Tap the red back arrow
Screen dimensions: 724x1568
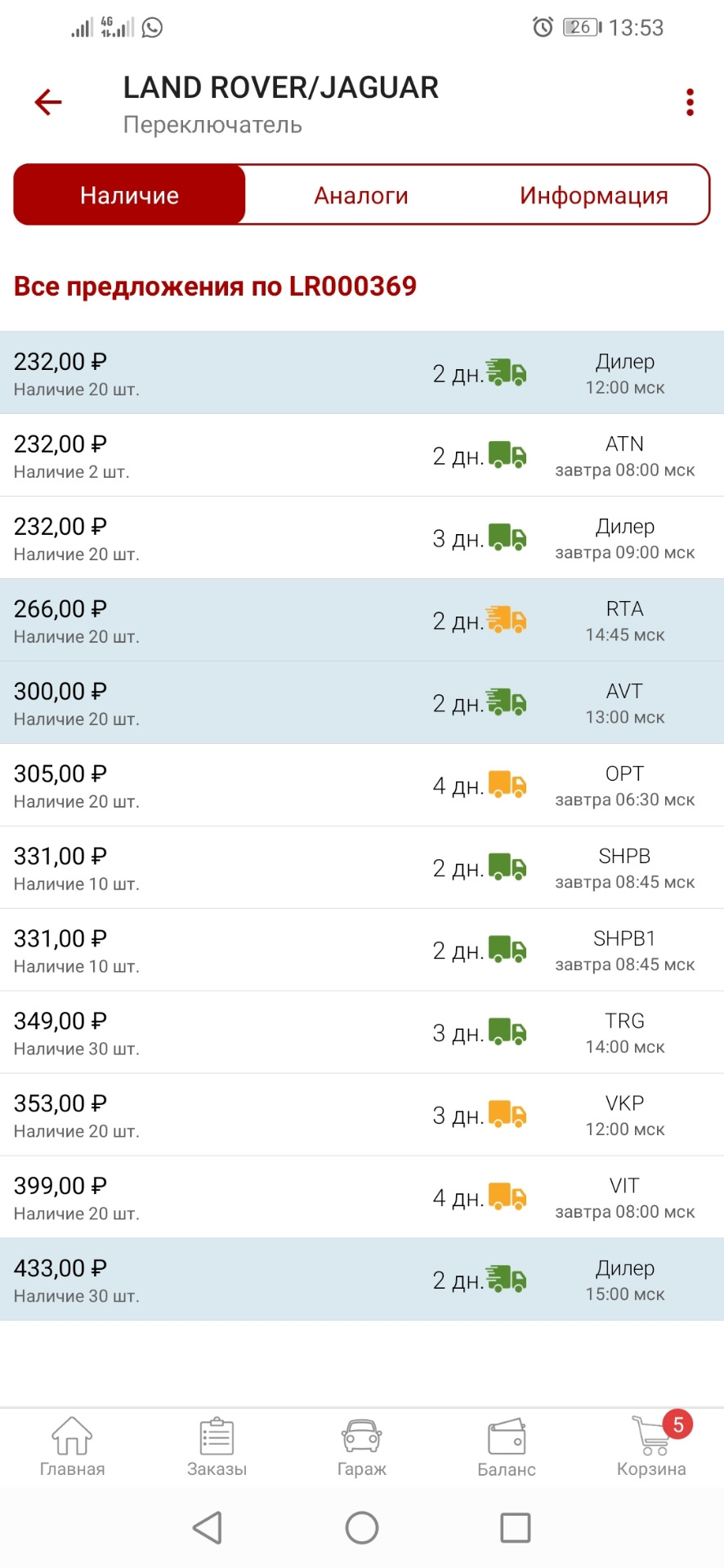pyautogui.click(x=48, y=102)
